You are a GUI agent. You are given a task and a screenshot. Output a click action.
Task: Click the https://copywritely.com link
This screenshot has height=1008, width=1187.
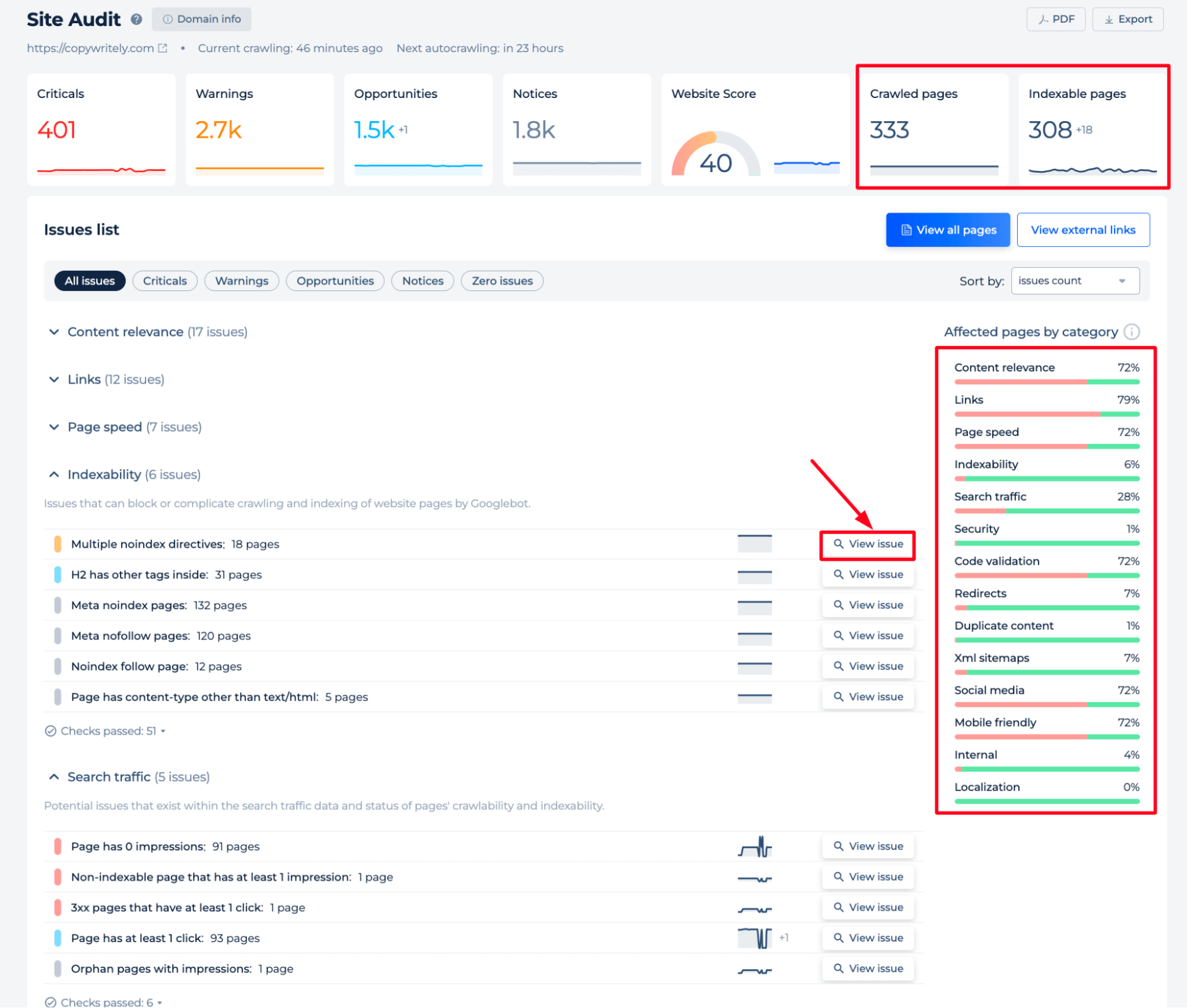coord(90,48)
